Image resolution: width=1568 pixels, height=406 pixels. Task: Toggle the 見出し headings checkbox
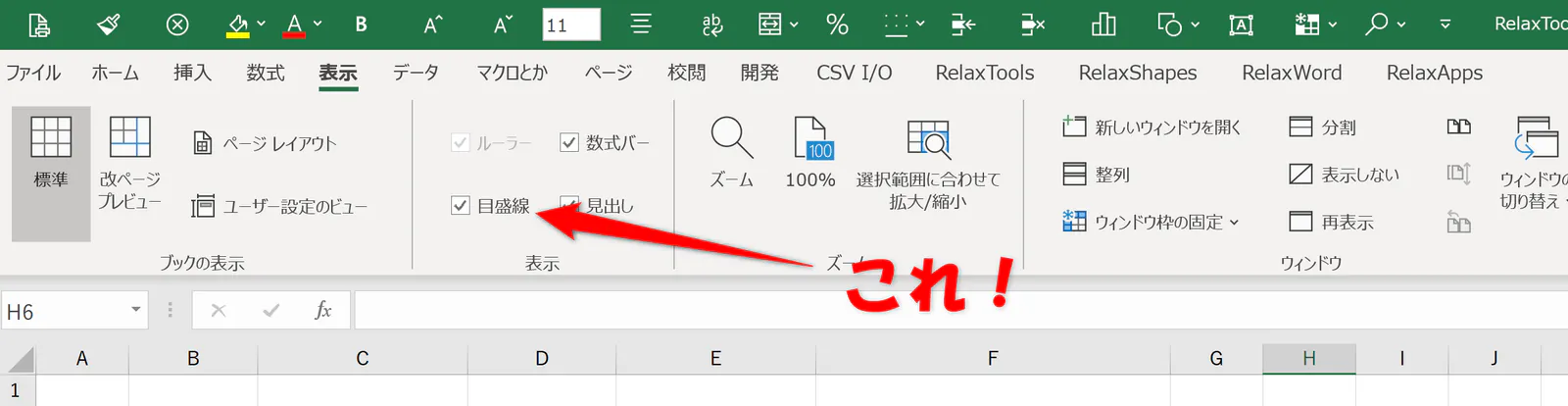(x=568, y=205)
